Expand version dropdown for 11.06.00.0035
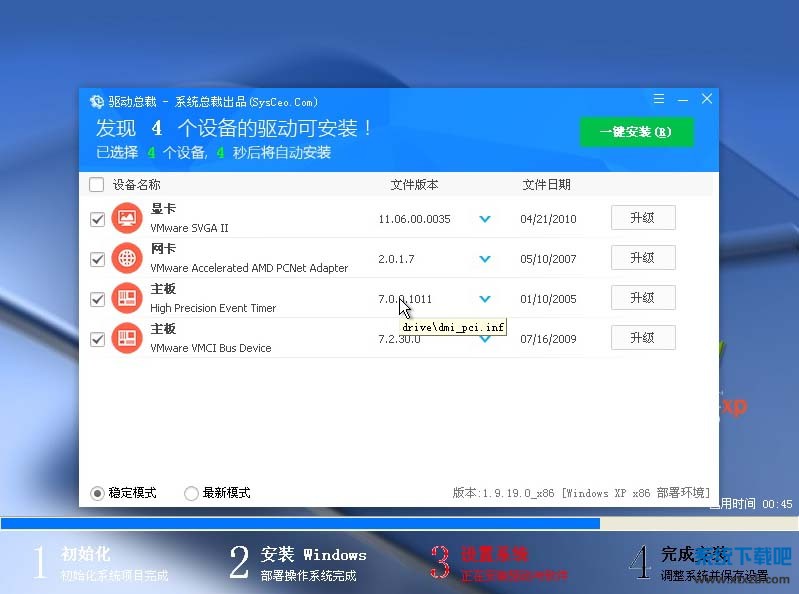Image resolution: width=799 pixels, height=594 pixels. [x=485, y=219]
